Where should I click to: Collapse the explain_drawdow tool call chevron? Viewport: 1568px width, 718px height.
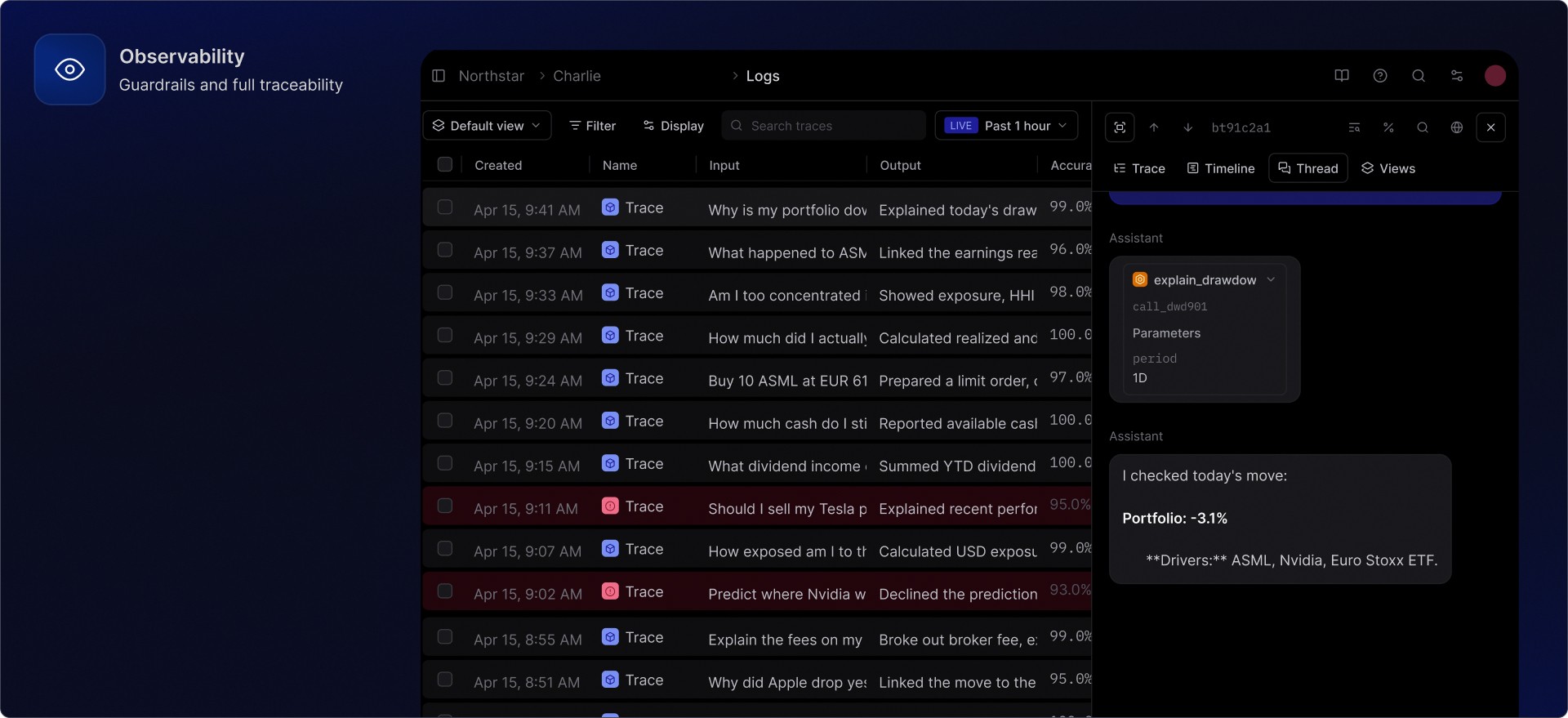pos(1271,279)
